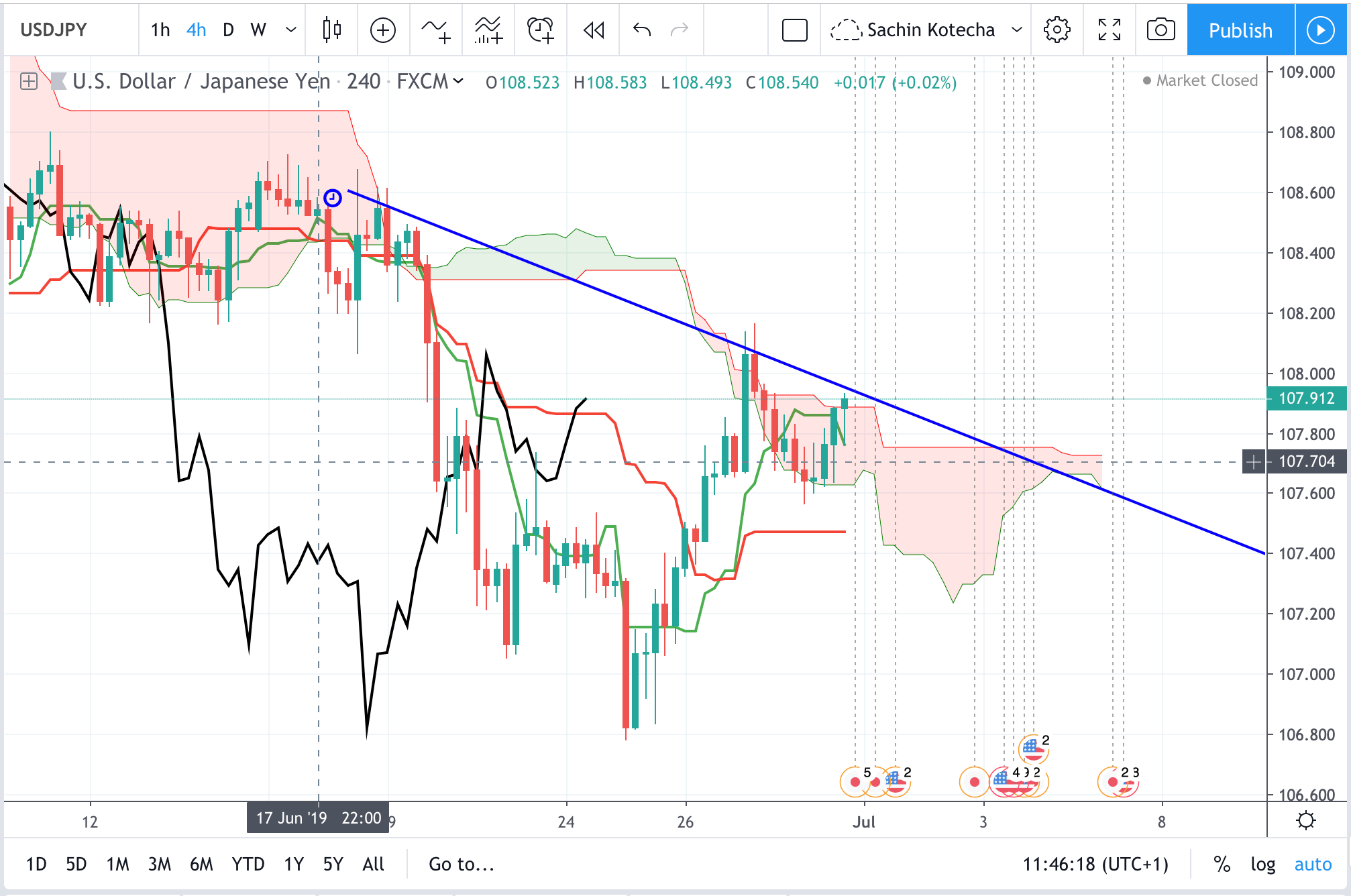Image resolution: width=1351 pixels, height=896 pixels.
Task: Start bar replay with rewind icon
Action: click(594, 30)
